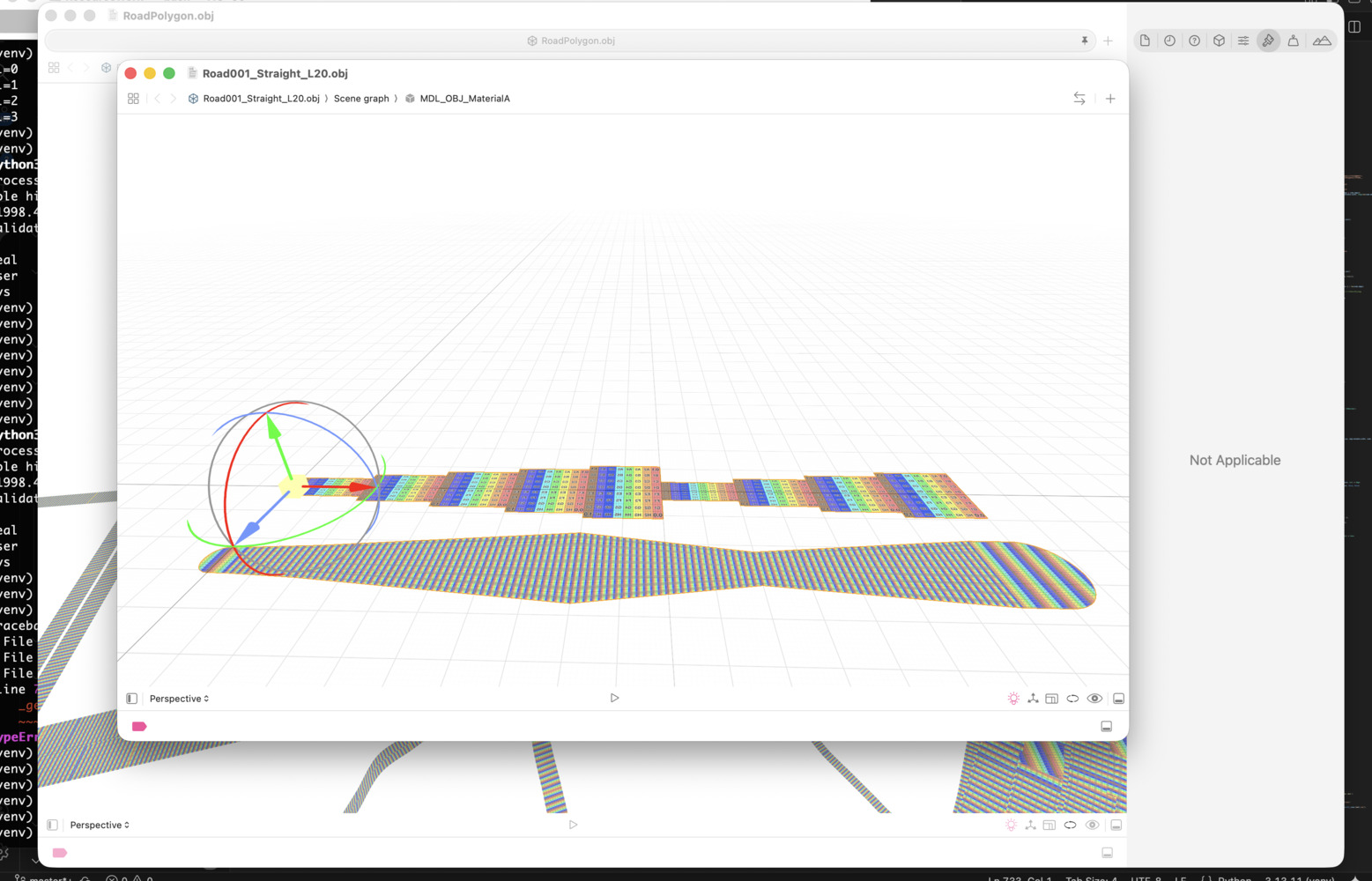
Task: Click Road001_Straight_L20.obj breadcrumb in jump bar
Action: [261, 99]
